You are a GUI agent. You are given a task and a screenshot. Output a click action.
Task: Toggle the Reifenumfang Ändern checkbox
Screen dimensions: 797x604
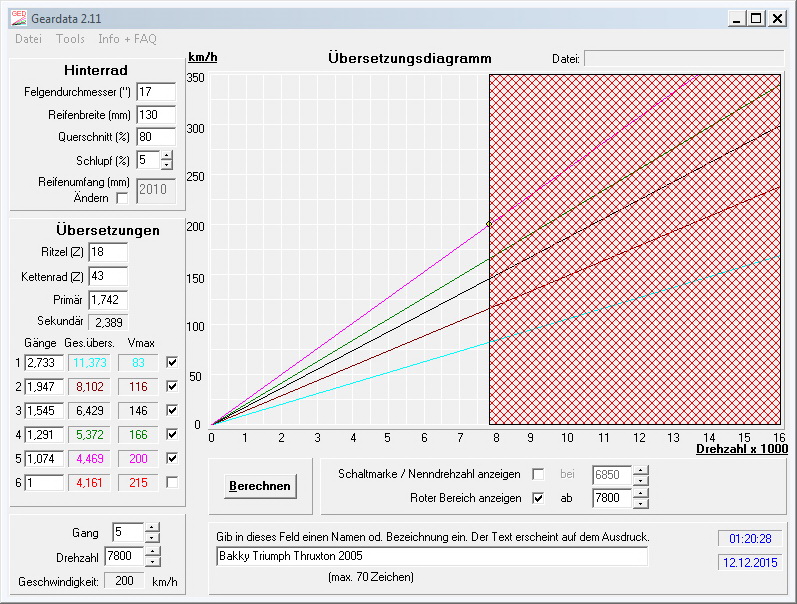(122, 198)
